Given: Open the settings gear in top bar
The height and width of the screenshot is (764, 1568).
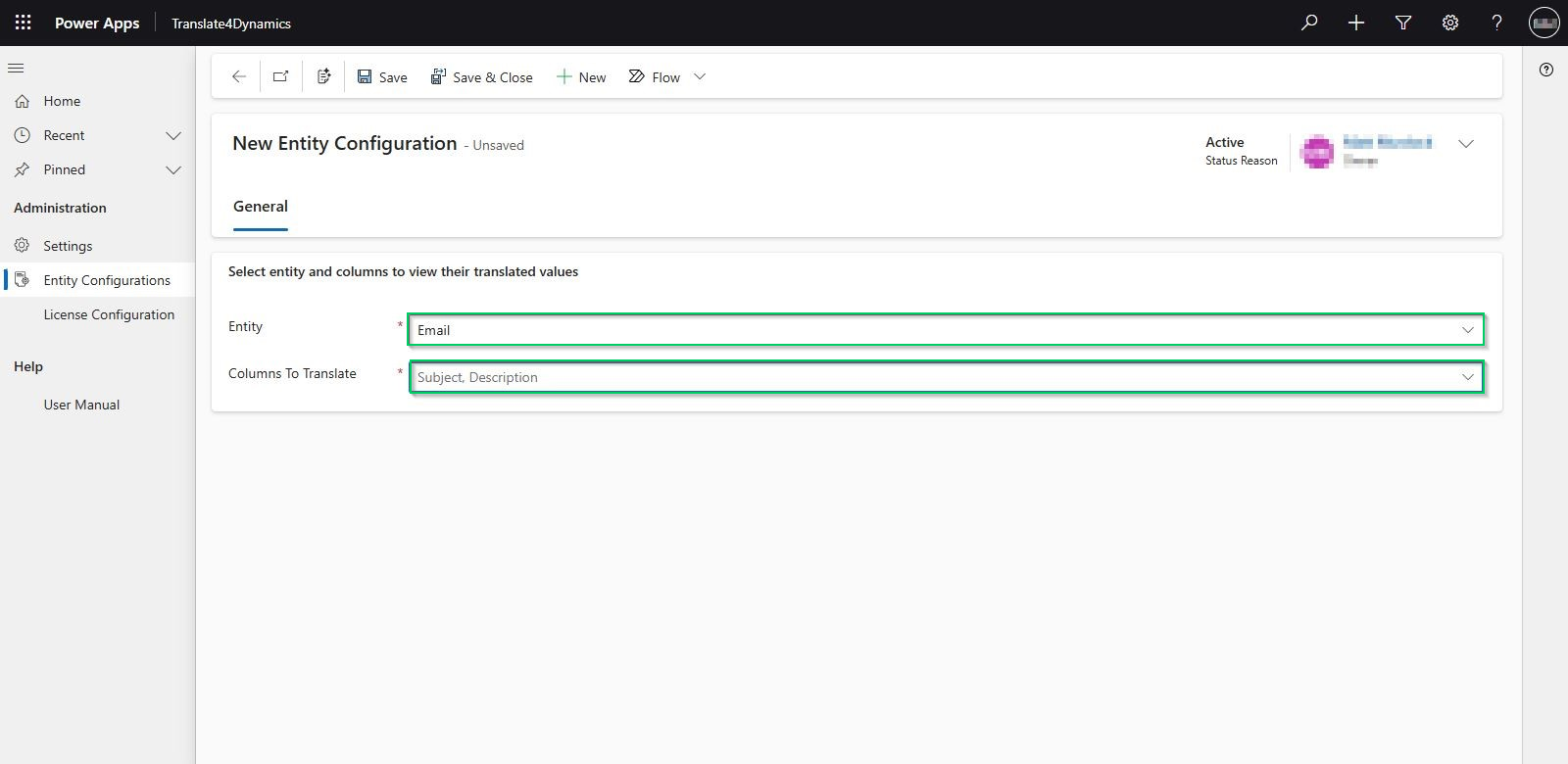Looking at the screenshot, I should pyautogui.click(x=1450, y=23).
